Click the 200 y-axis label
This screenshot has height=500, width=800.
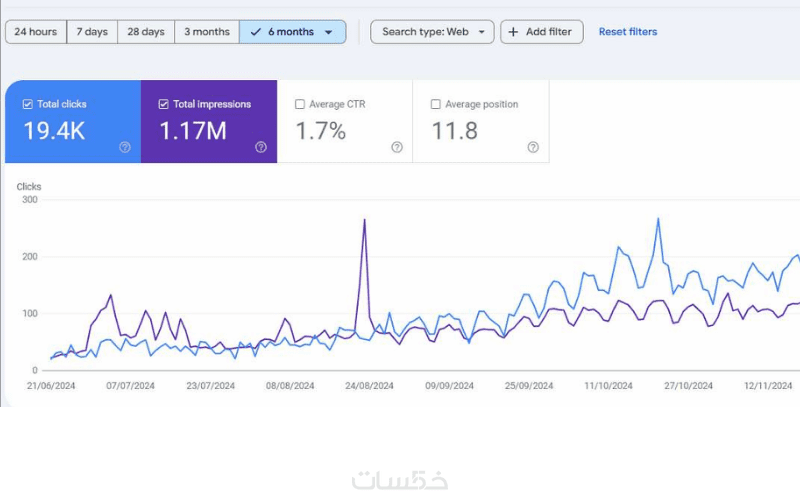pyautogui.click(x=30, y=257)
